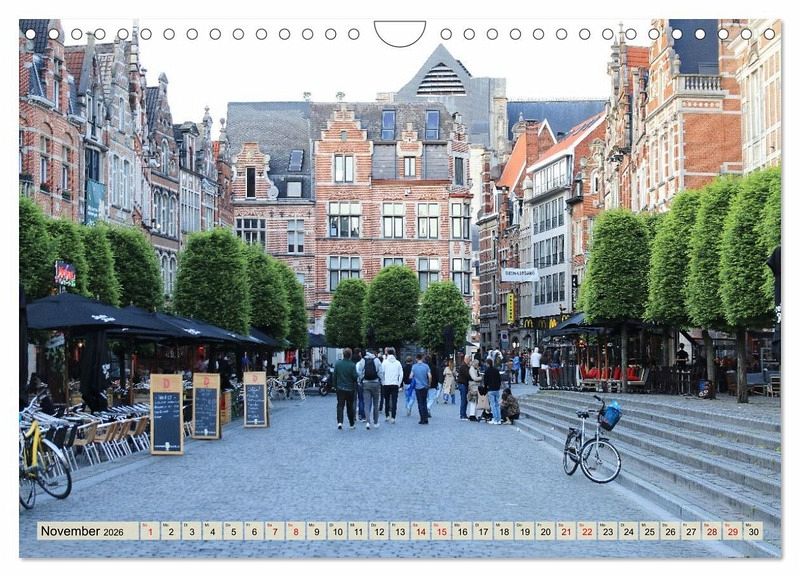The width and height of the screenshot is (800, 577).
Task: Pick the highlighted day 8
Action: point(295,531)
